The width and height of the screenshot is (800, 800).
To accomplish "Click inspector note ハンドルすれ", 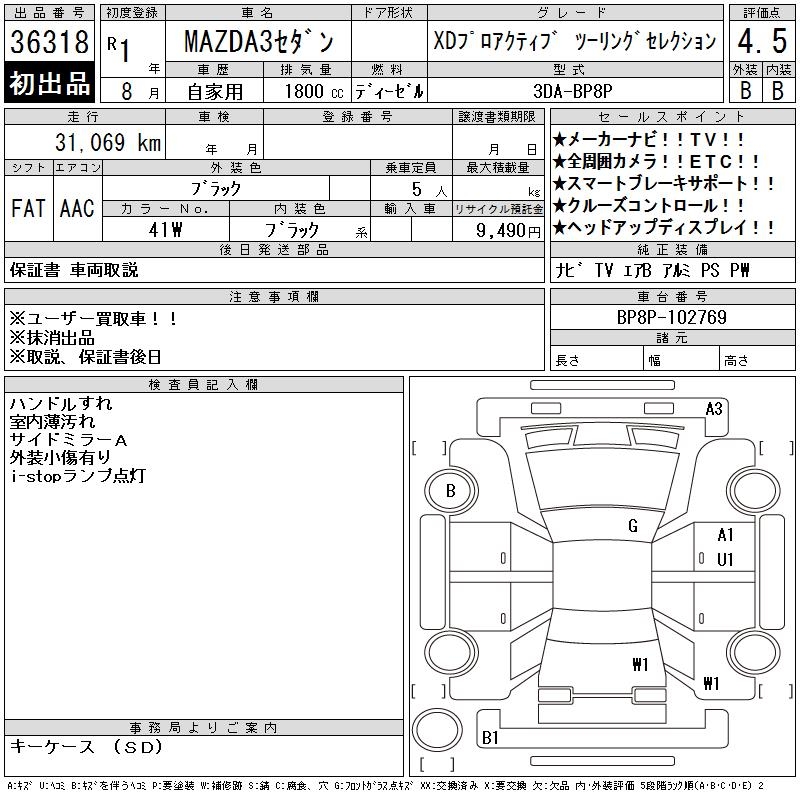I will 61,404.
